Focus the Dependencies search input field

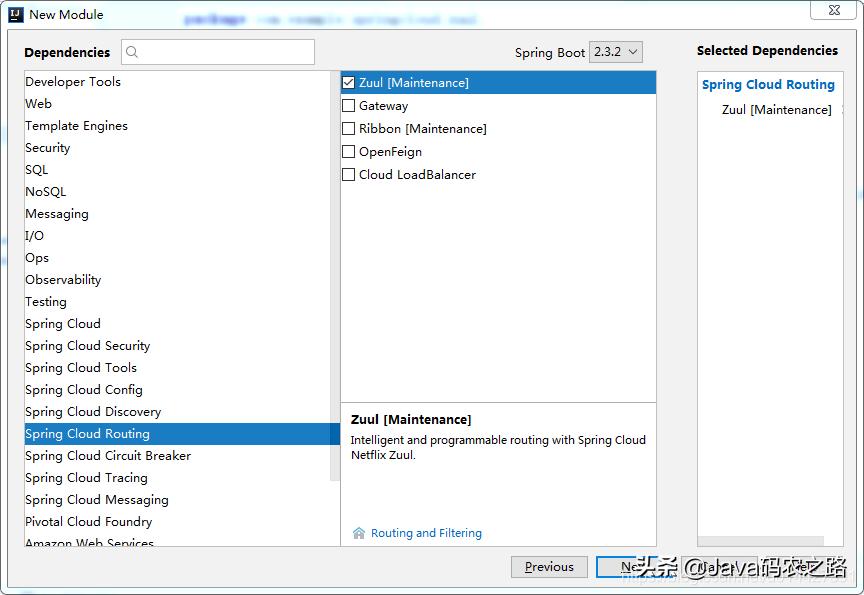(x=218, y=52)
